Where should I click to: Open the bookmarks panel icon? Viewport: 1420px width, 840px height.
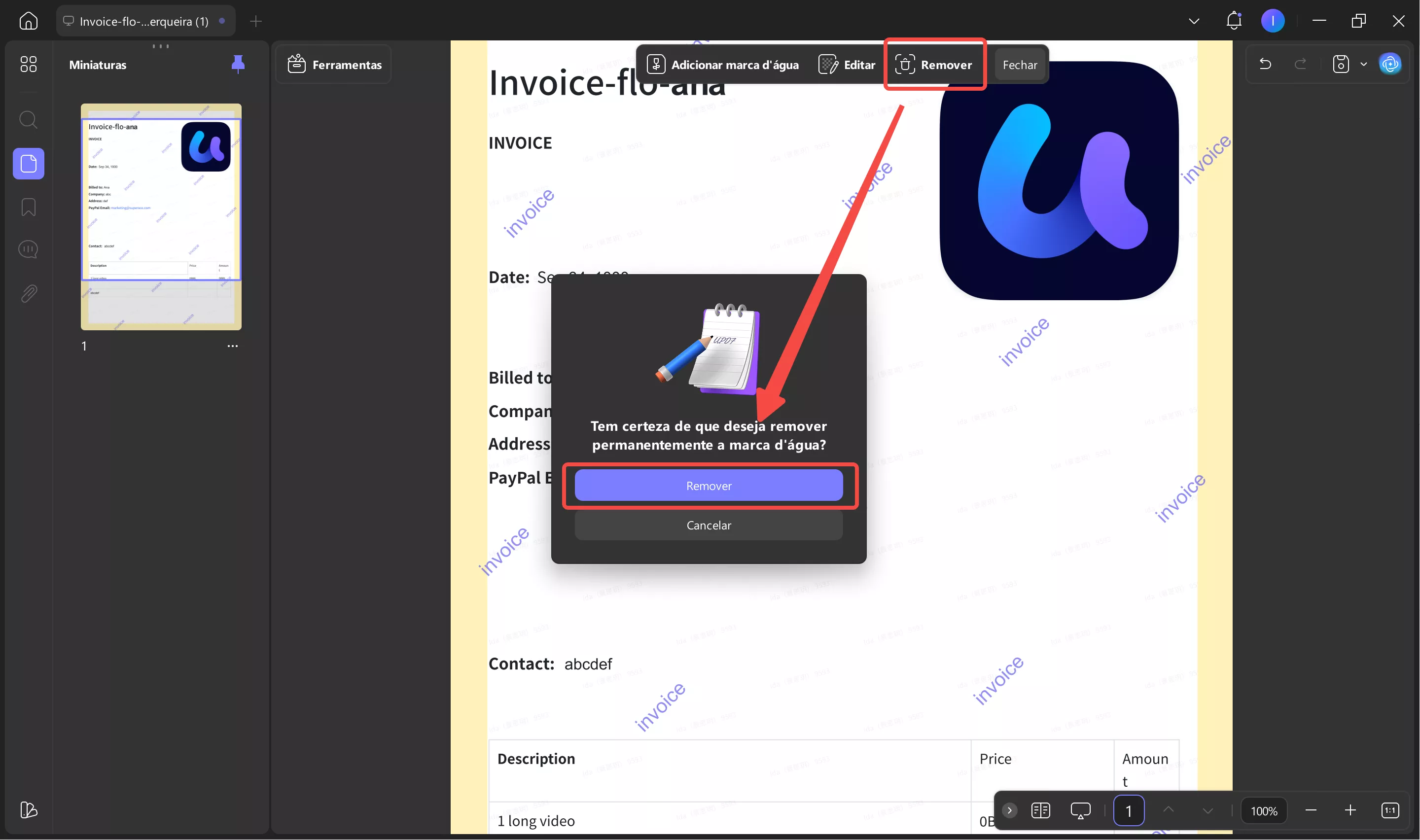pyautogui.click(x=28, y=207)
